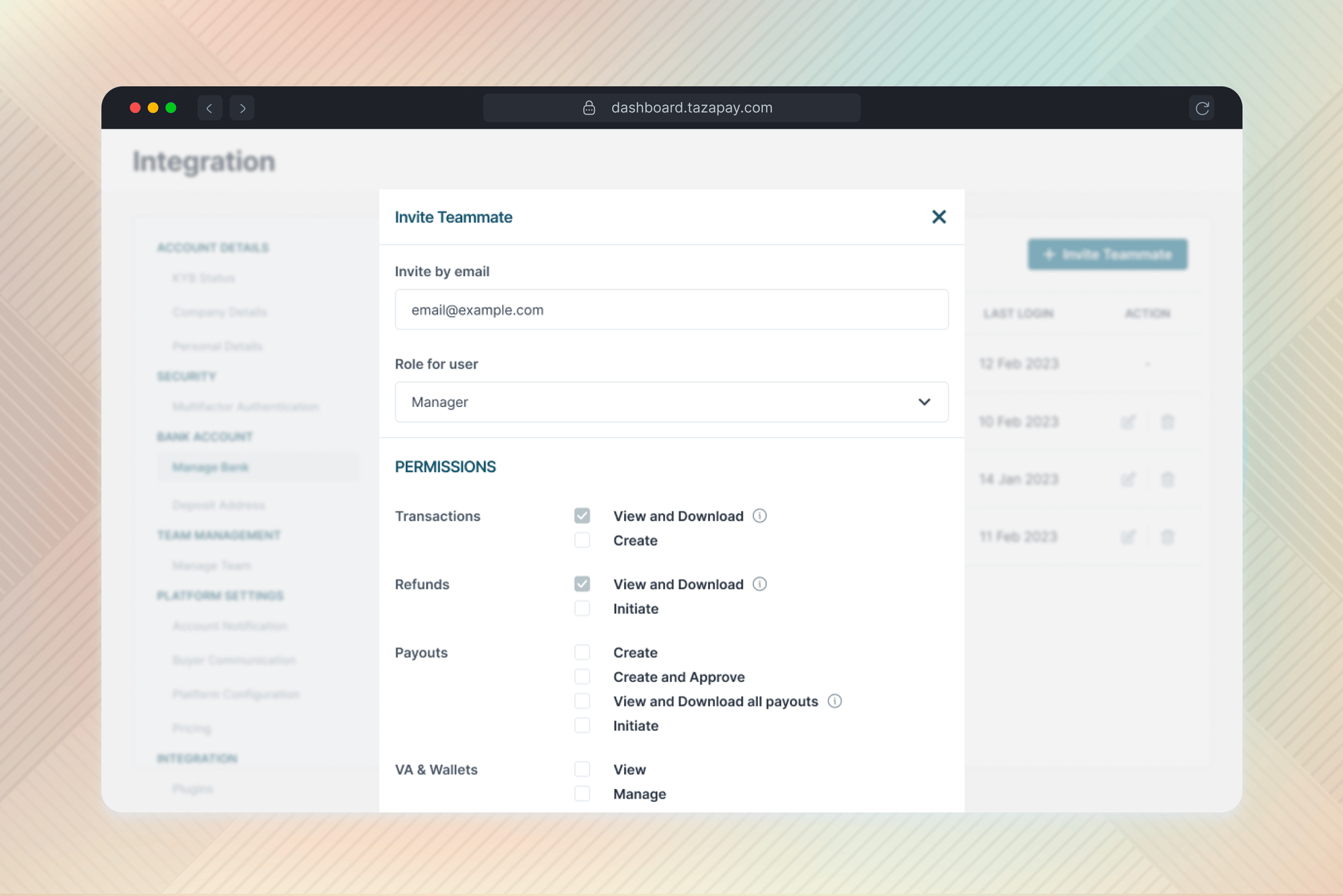Click delete icon in 14 Jan 2023 row
The height and width of the screenshot is (896, 1343).
1168,480
